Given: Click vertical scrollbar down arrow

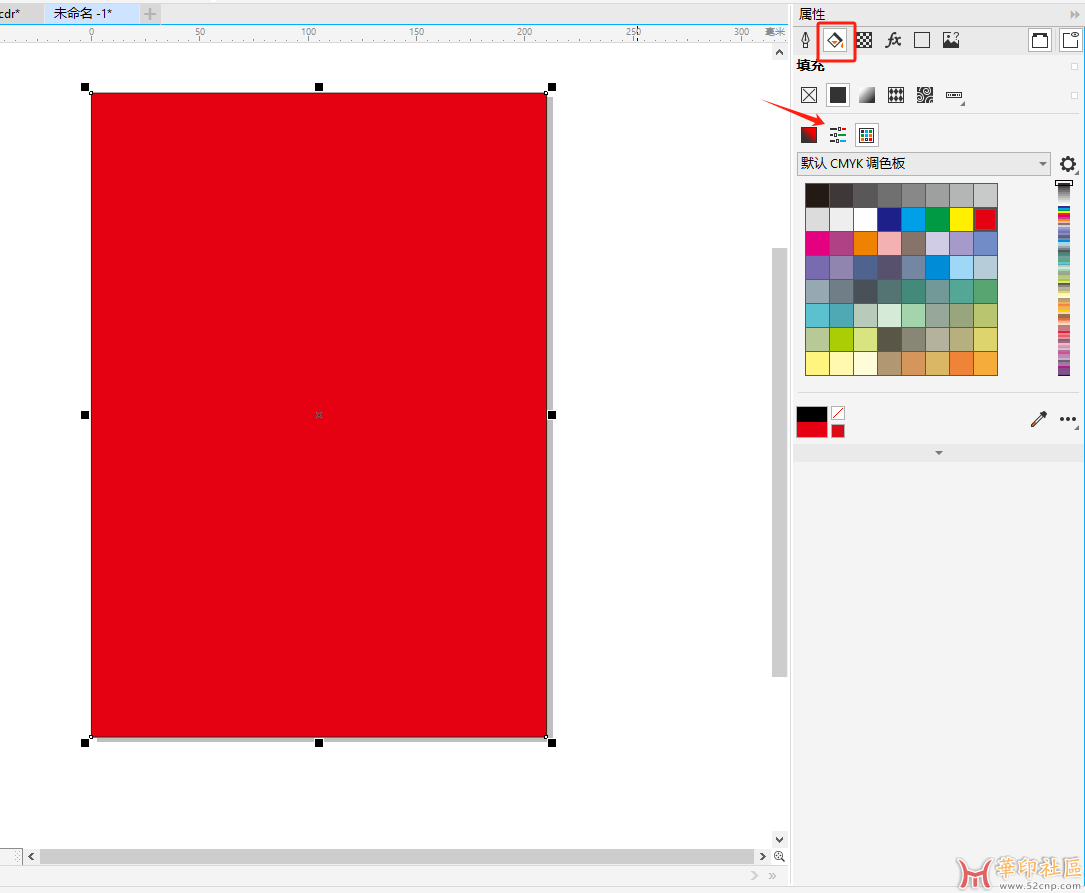Looking at the screenshot, I should 779,839.
